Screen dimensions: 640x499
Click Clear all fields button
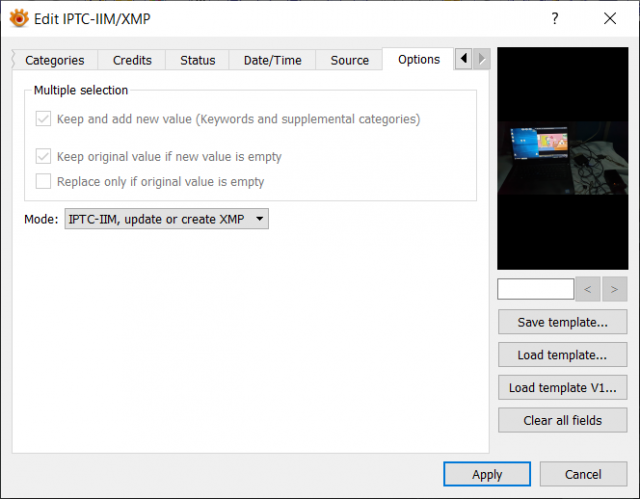562,420
